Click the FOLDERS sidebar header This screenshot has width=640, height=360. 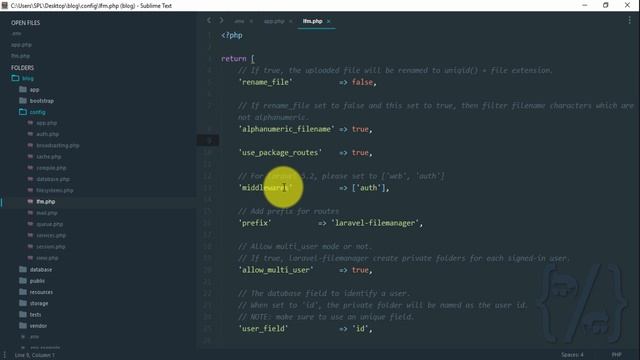[x=22, y=68]
